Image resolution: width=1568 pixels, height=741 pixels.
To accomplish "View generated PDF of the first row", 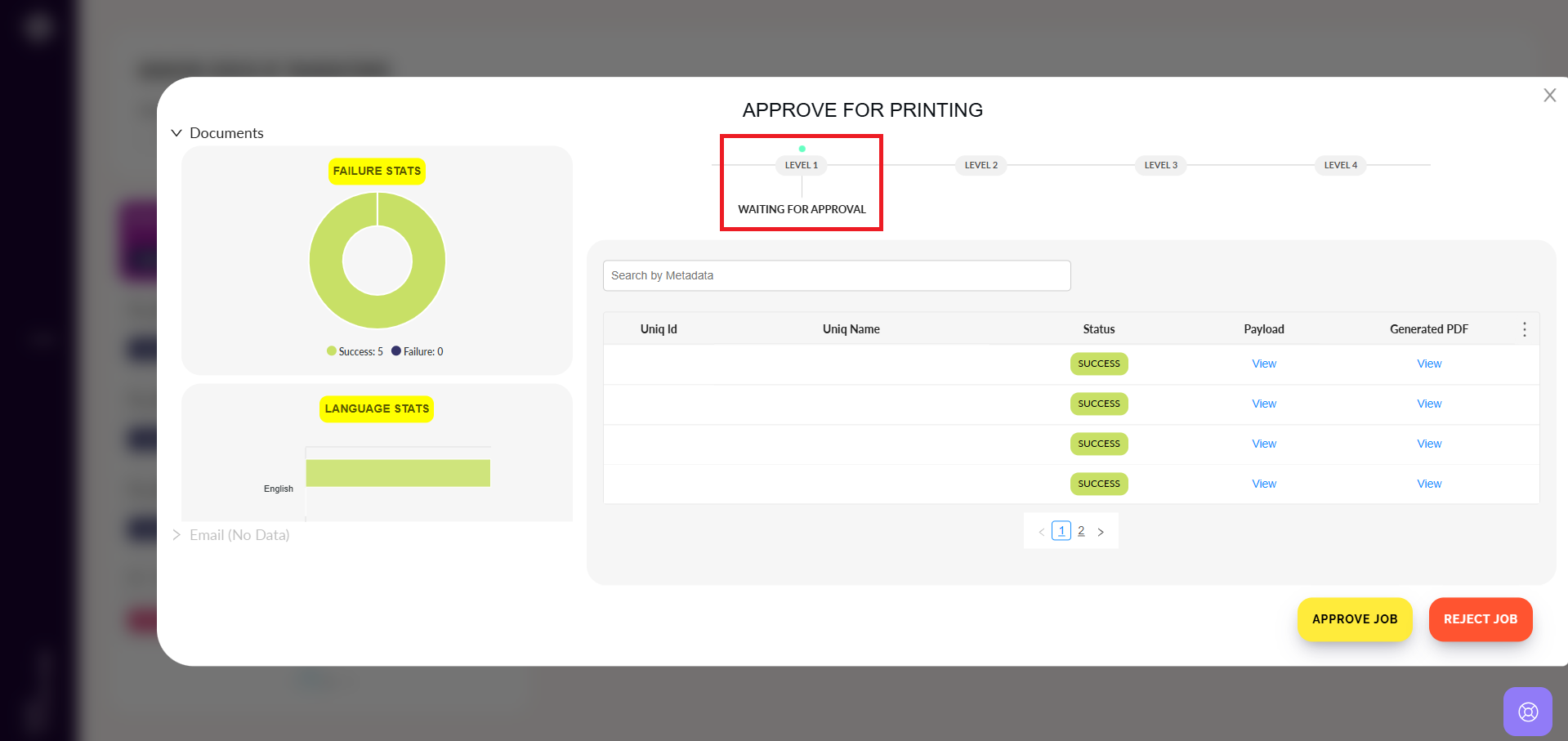I will coord(1428,364).
